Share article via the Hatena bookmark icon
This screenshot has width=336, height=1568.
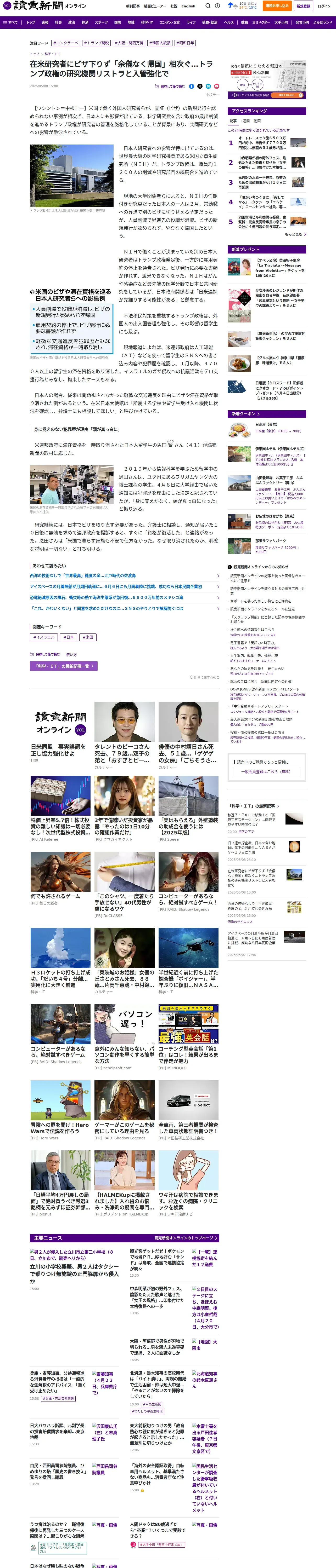(208, 87)
